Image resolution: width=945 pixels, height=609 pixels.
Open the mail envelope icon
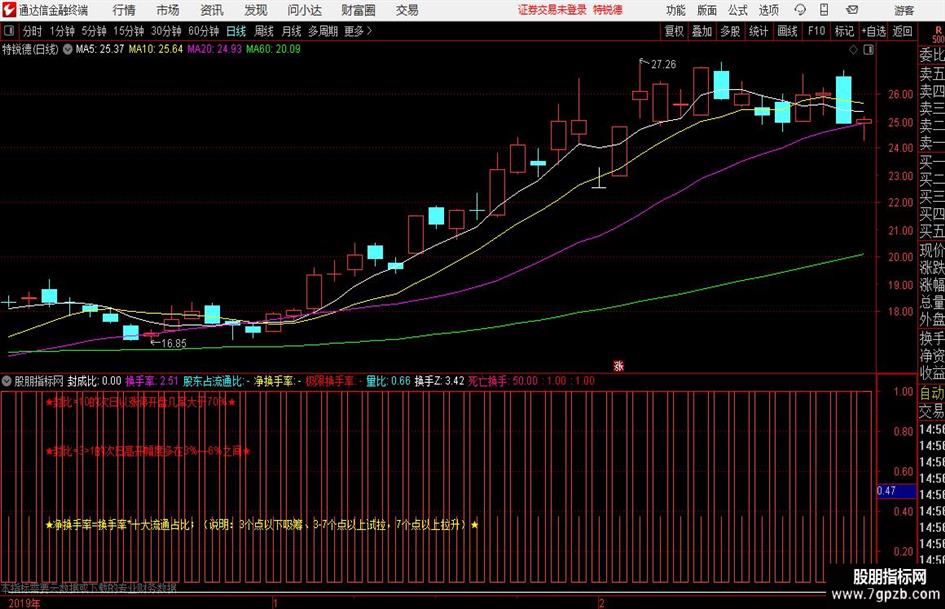click(852, 10)
